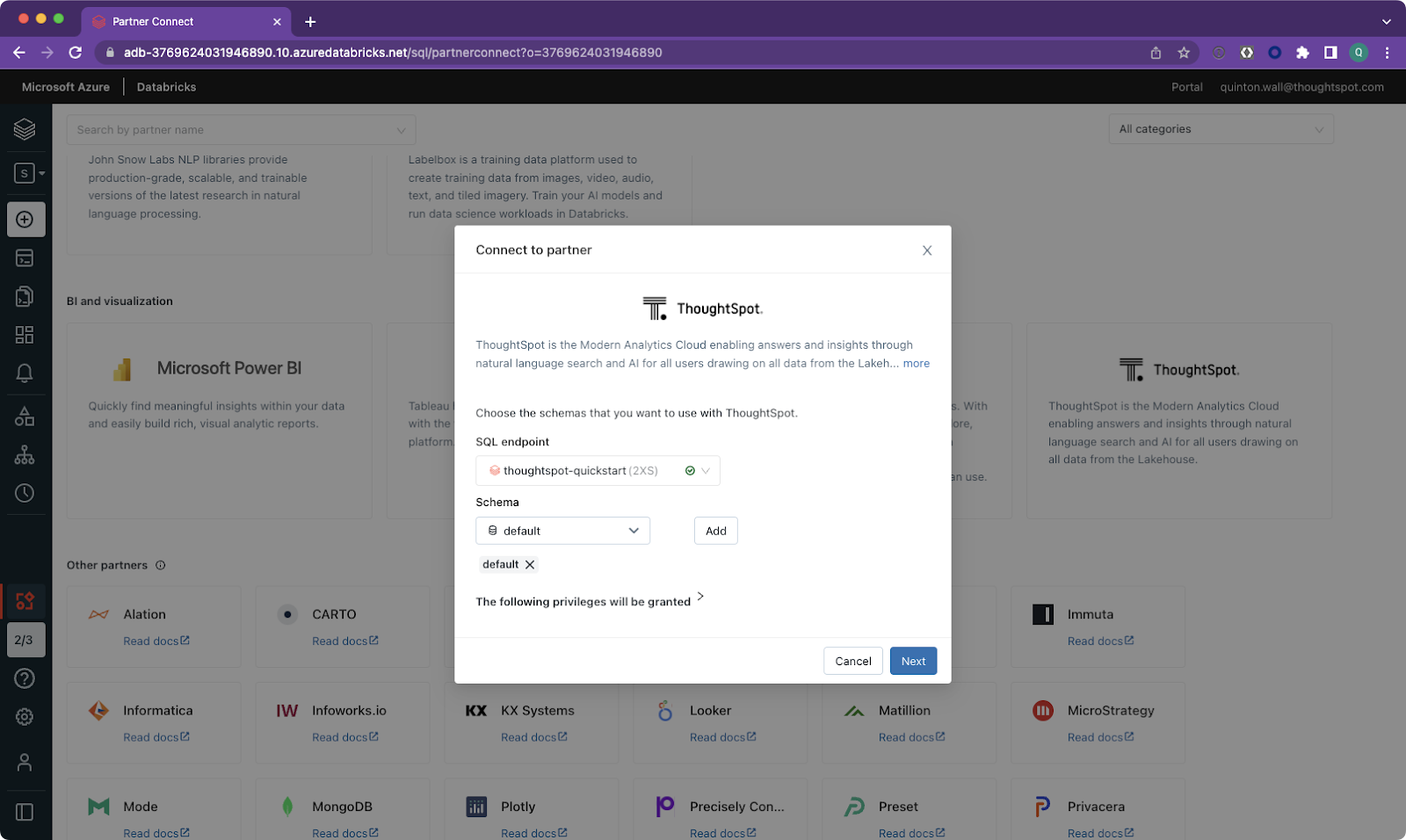Open Partner Connect icon in sidebar
Screen dimensions: 1406x840
pos(25,601)
